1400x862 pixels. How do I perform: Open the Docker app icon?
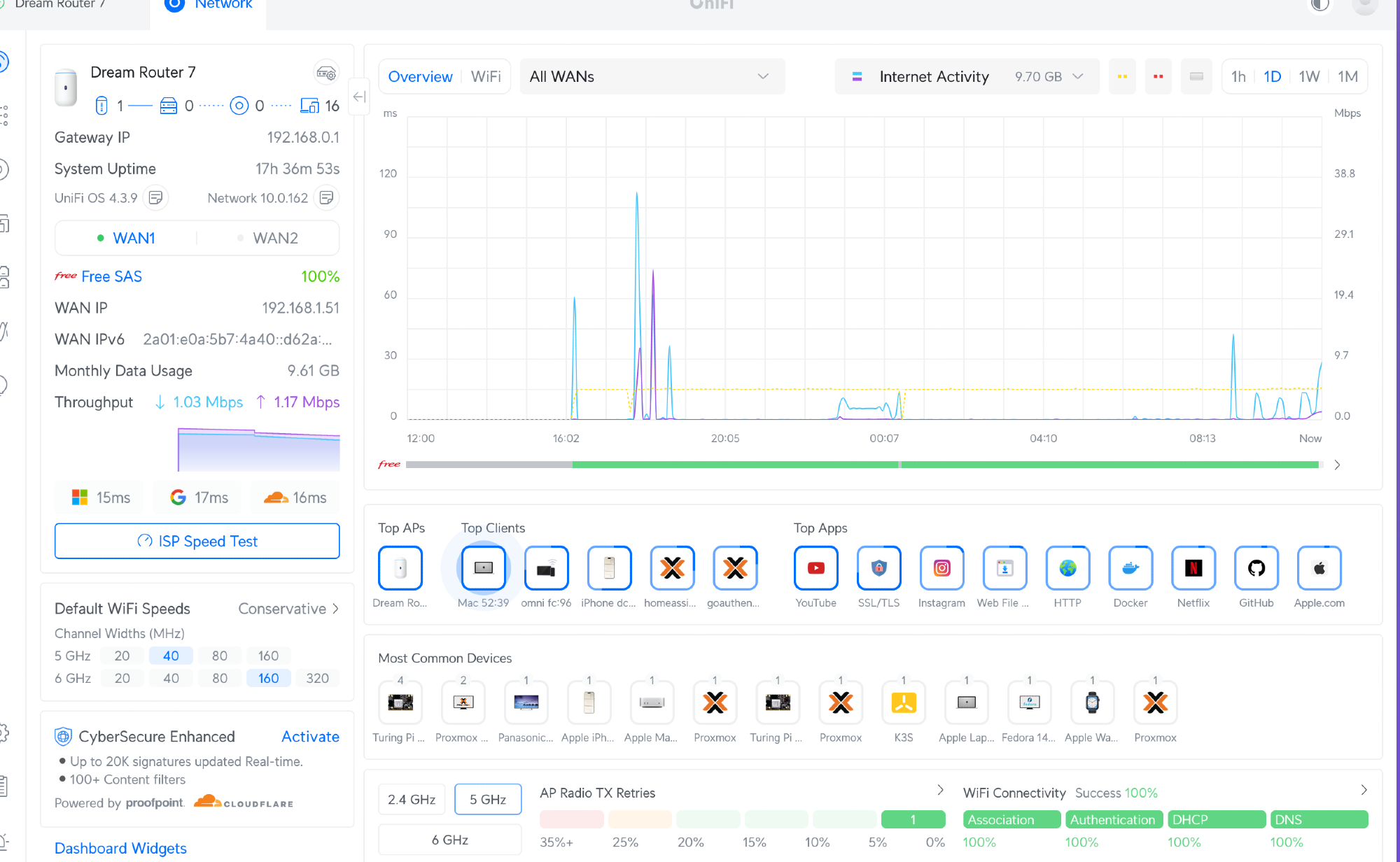pyautogui.click(x=1130, y=568)
